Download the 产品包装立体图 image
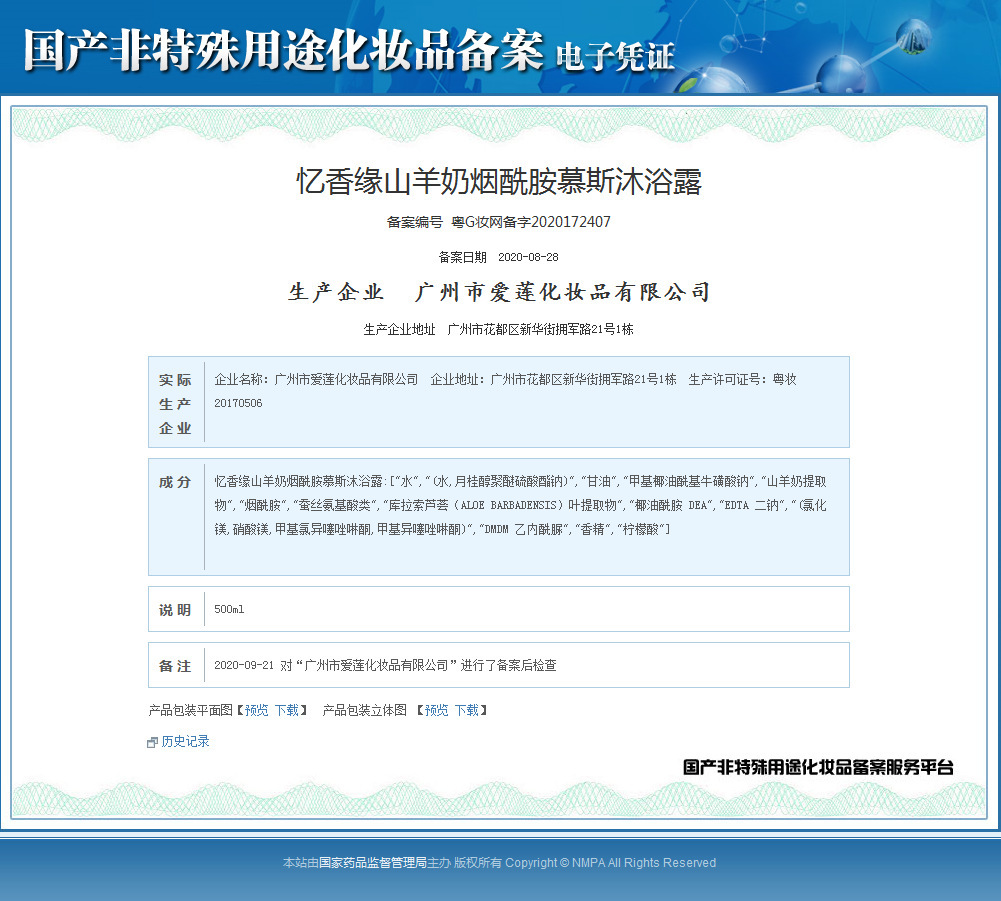The image size is (1001, 901). [467, 710]
